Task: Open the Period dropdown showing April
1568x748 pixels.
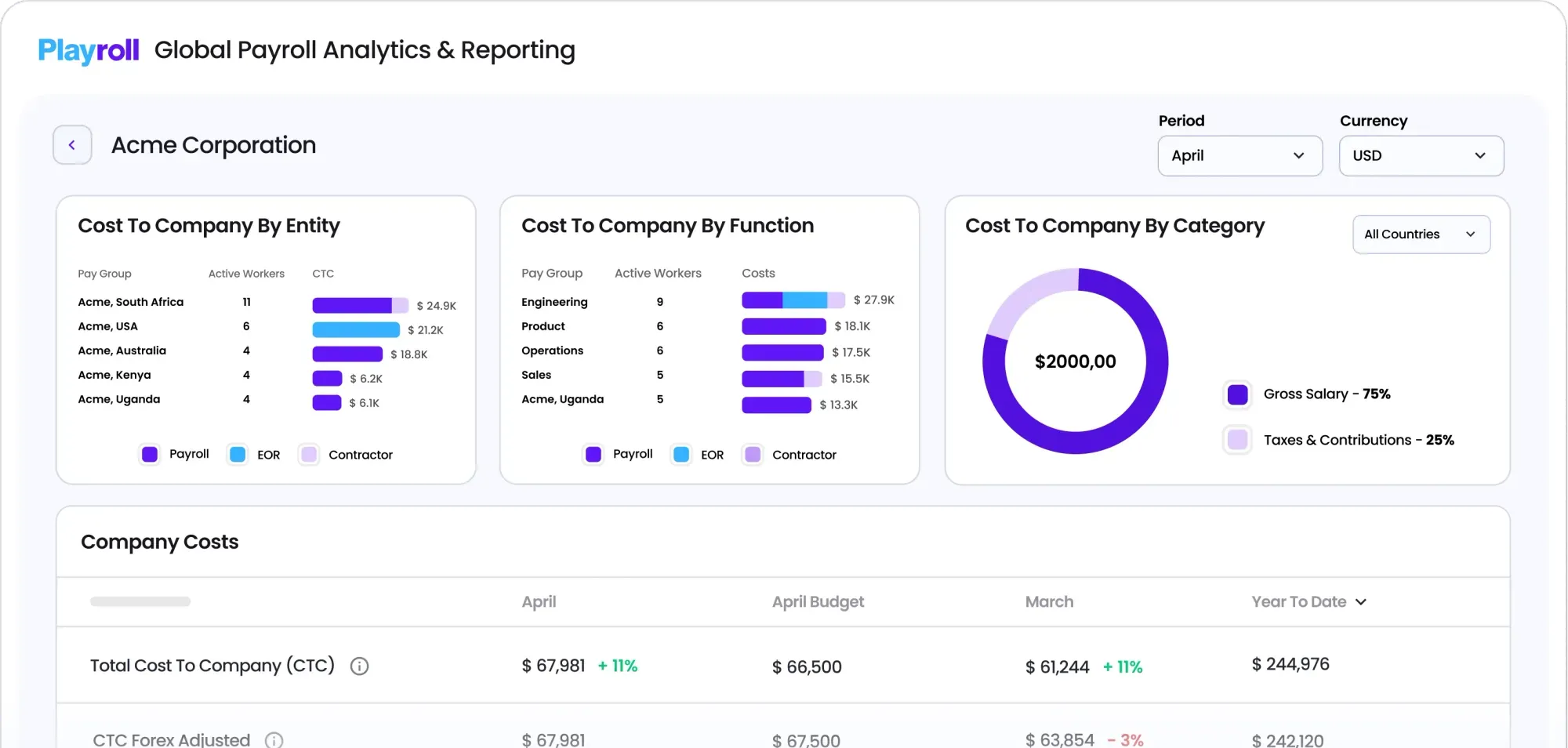Action: click(1240, 155)
